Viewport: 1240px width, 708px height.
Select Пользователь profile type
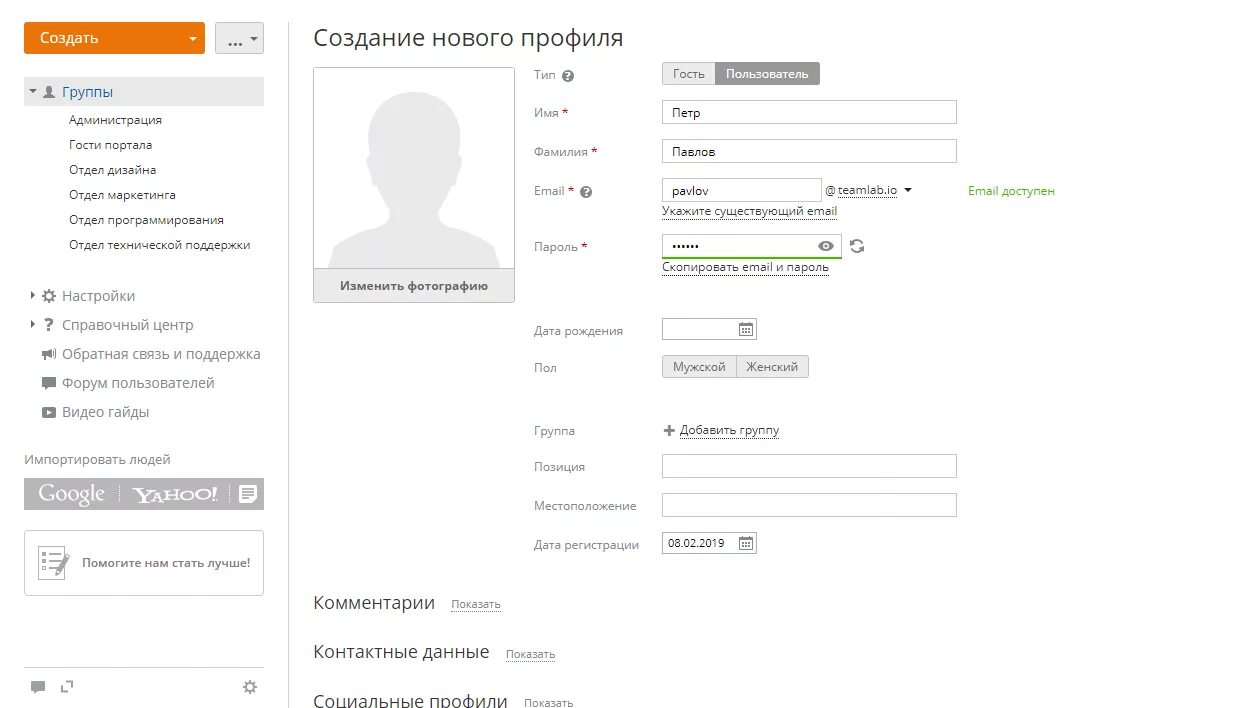pyautogui.click(x=767, y=74)
